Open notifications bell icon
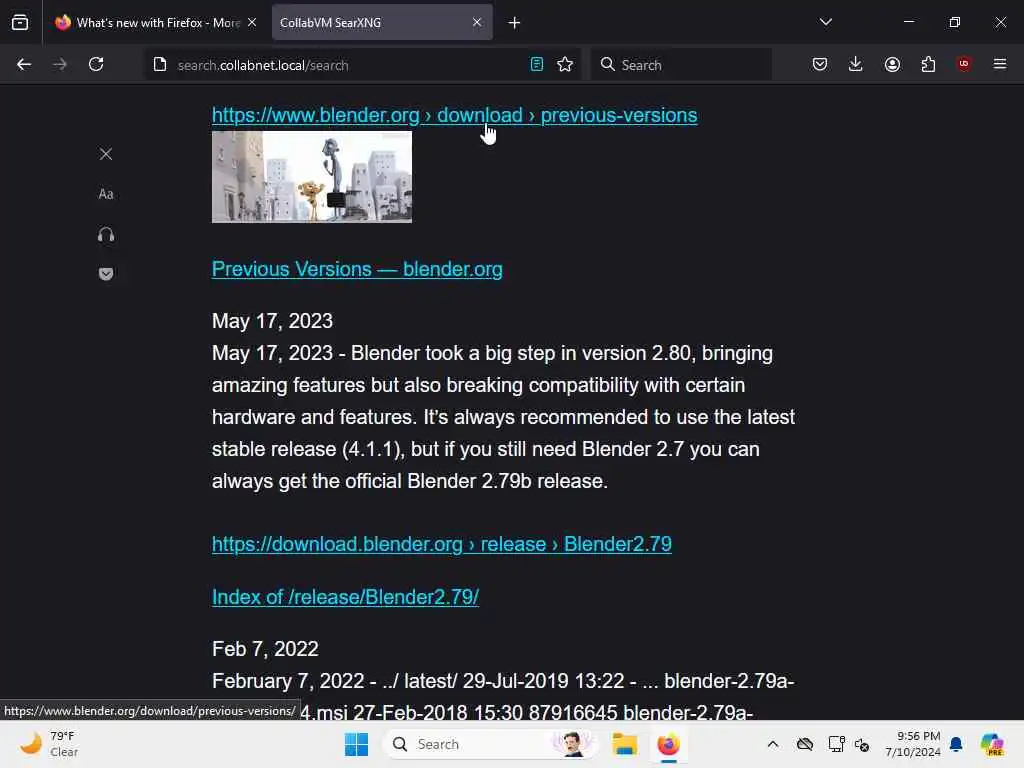This screenshot has width=1024, height=768. coord(956,744)
